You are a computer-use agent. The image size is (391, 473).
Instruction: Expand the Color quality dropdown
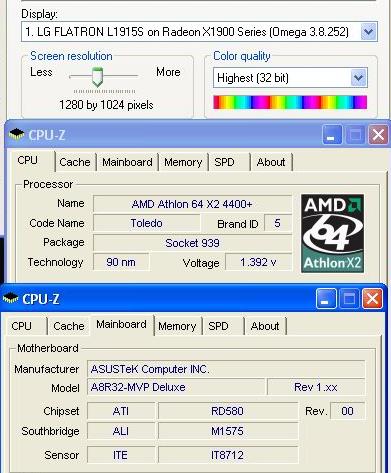point(358,78)
